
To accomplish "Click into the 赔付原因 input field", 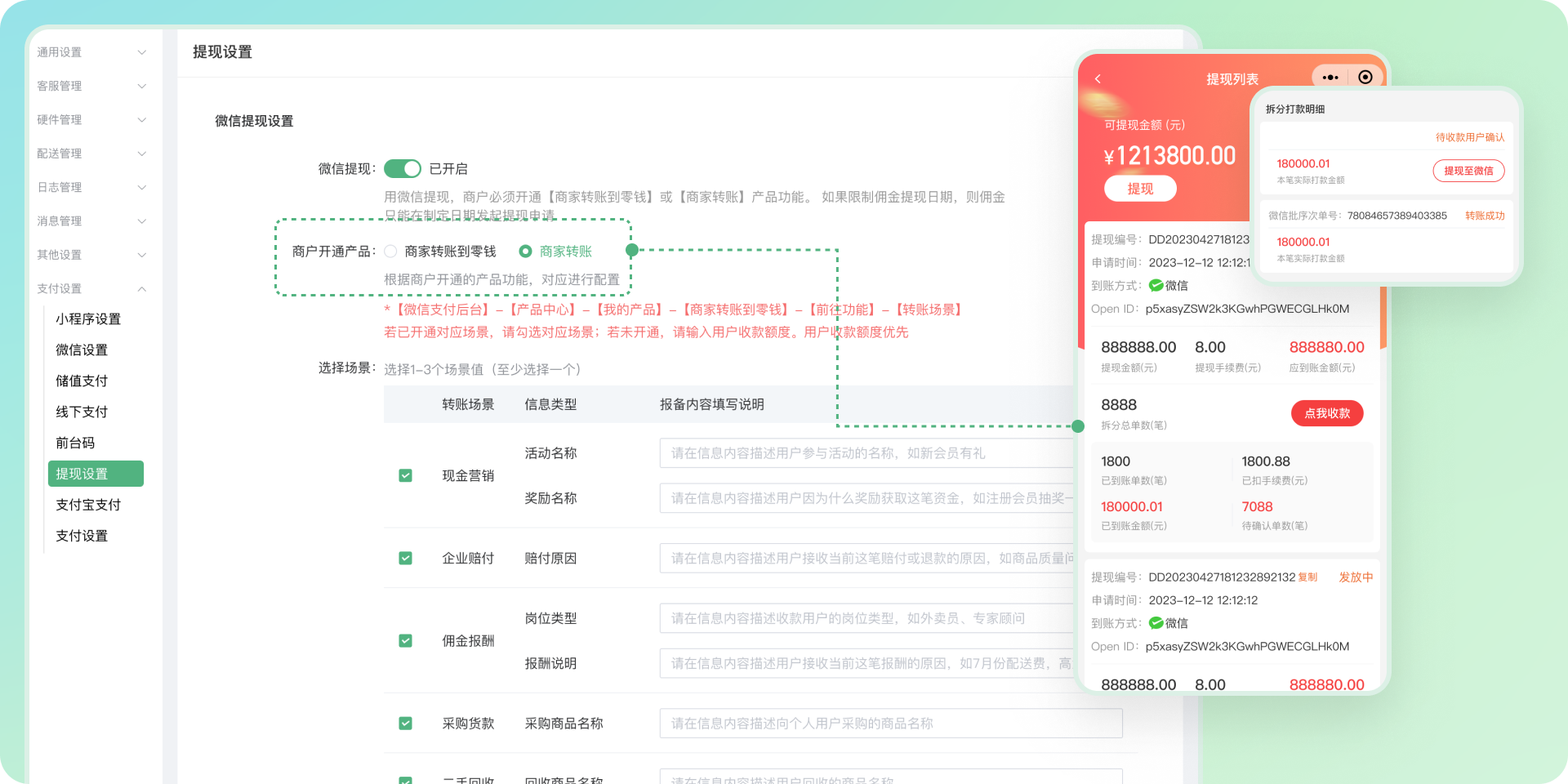I will 867,558.
